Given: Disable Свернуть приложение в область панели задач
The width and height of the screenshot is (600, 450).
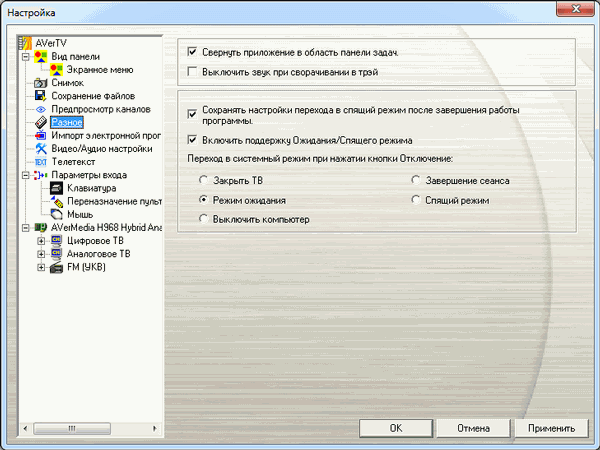Looking at the screenshot, I should pyautogui.click(x=193, y=52).
